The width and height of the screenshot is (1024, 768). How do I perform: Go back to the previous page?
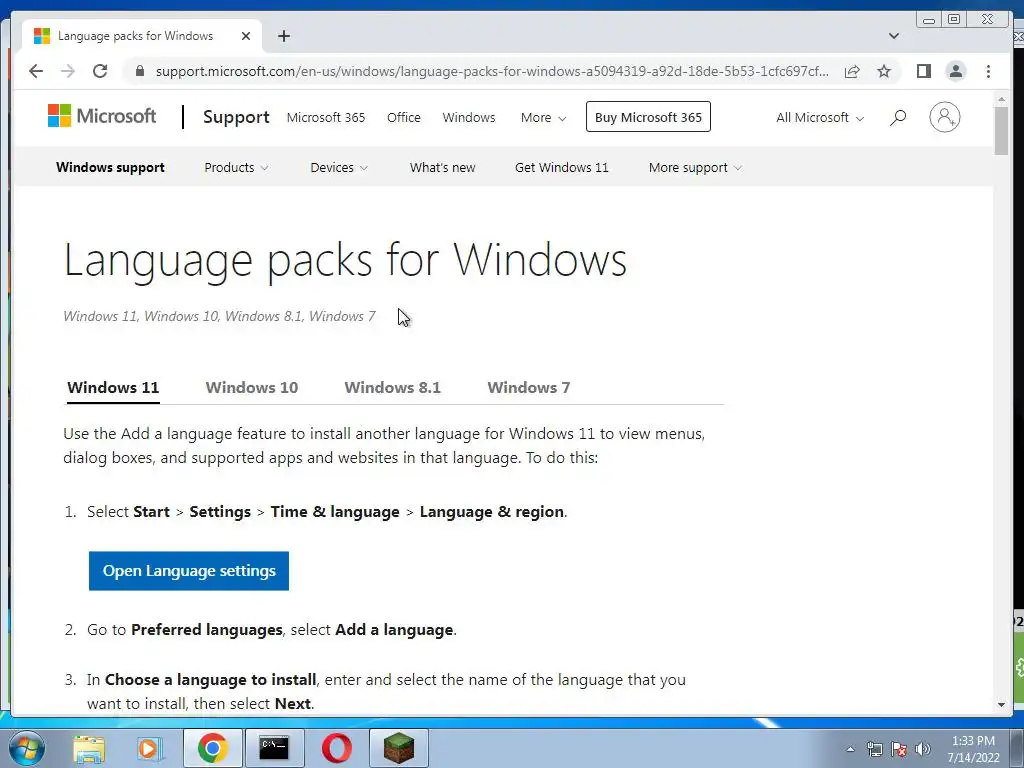coord(36,71)
